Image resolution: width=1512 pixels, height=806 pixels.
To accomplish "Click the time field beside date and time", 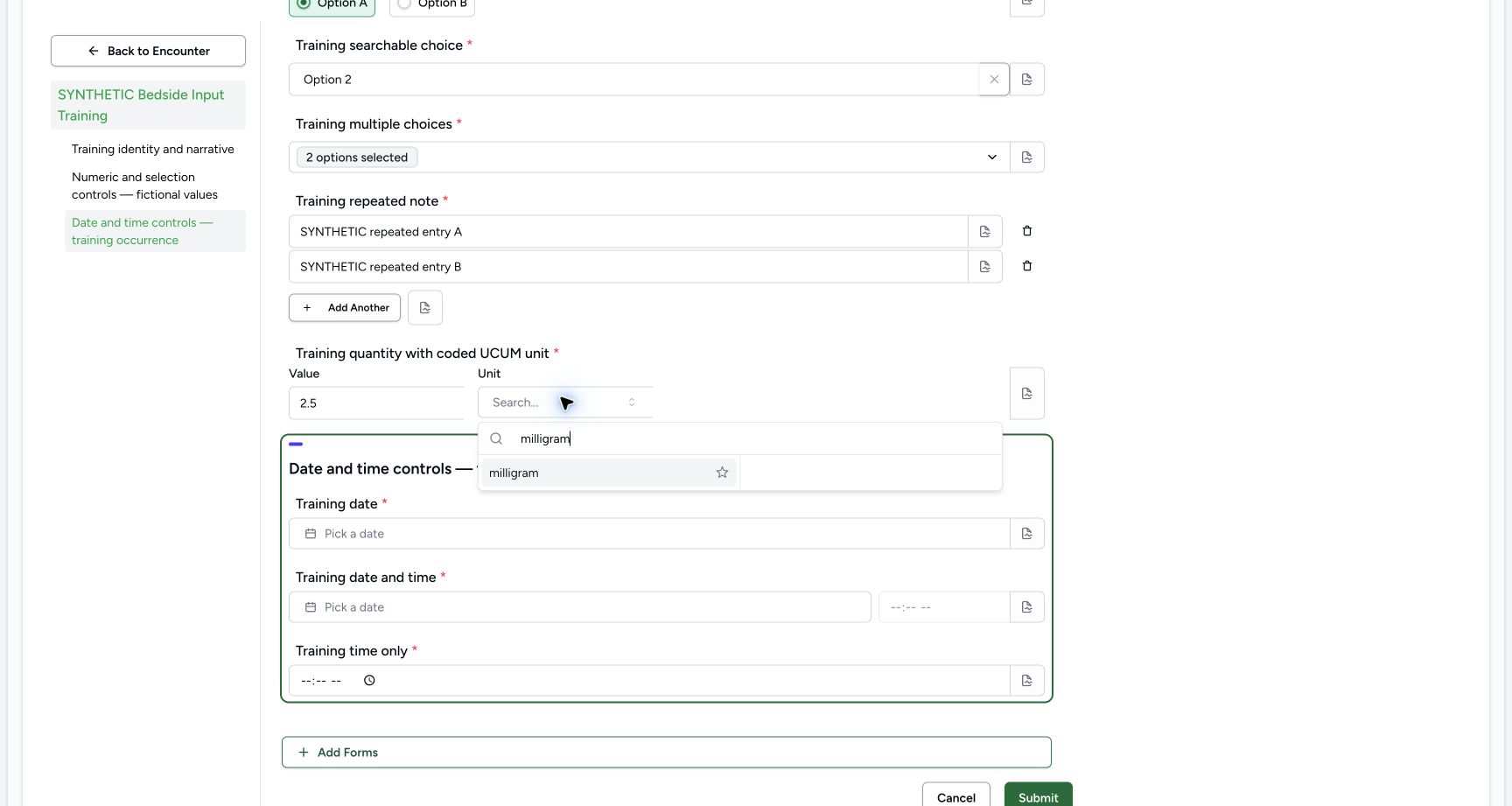I will (944, 607).
